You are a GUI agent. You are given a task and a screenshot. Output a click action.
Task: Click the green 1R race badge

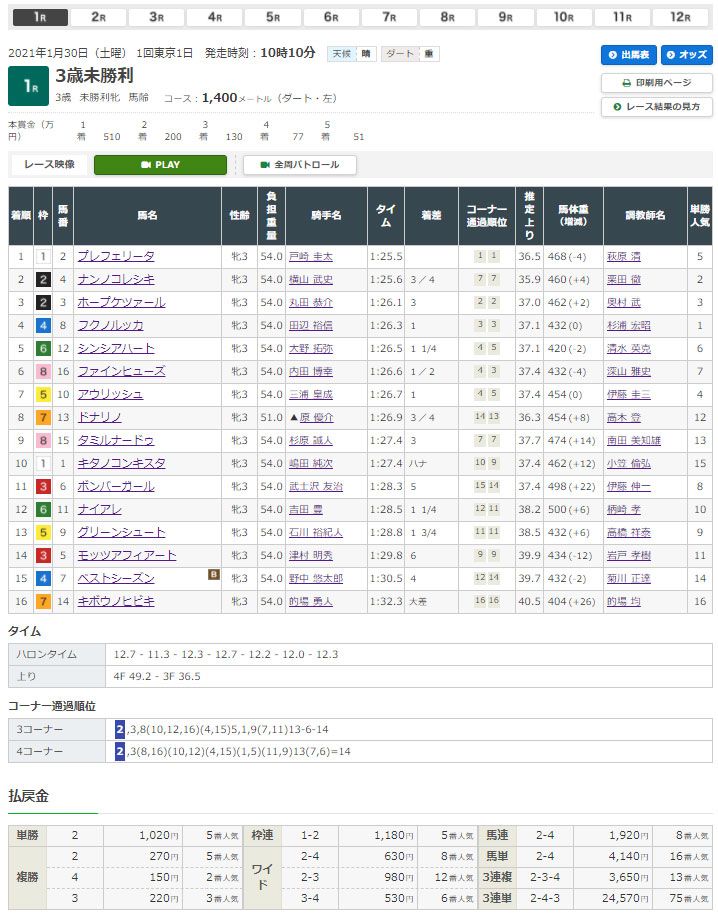coord(28,86)
